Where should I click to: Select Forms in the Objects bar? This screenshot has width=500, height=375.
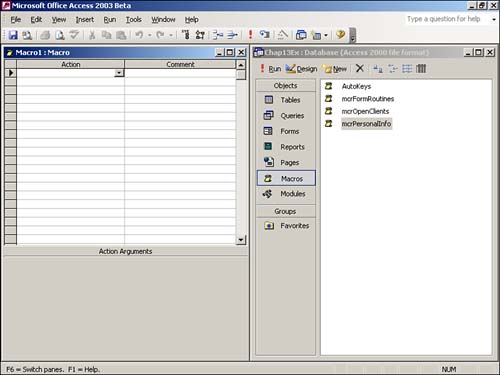286,131
